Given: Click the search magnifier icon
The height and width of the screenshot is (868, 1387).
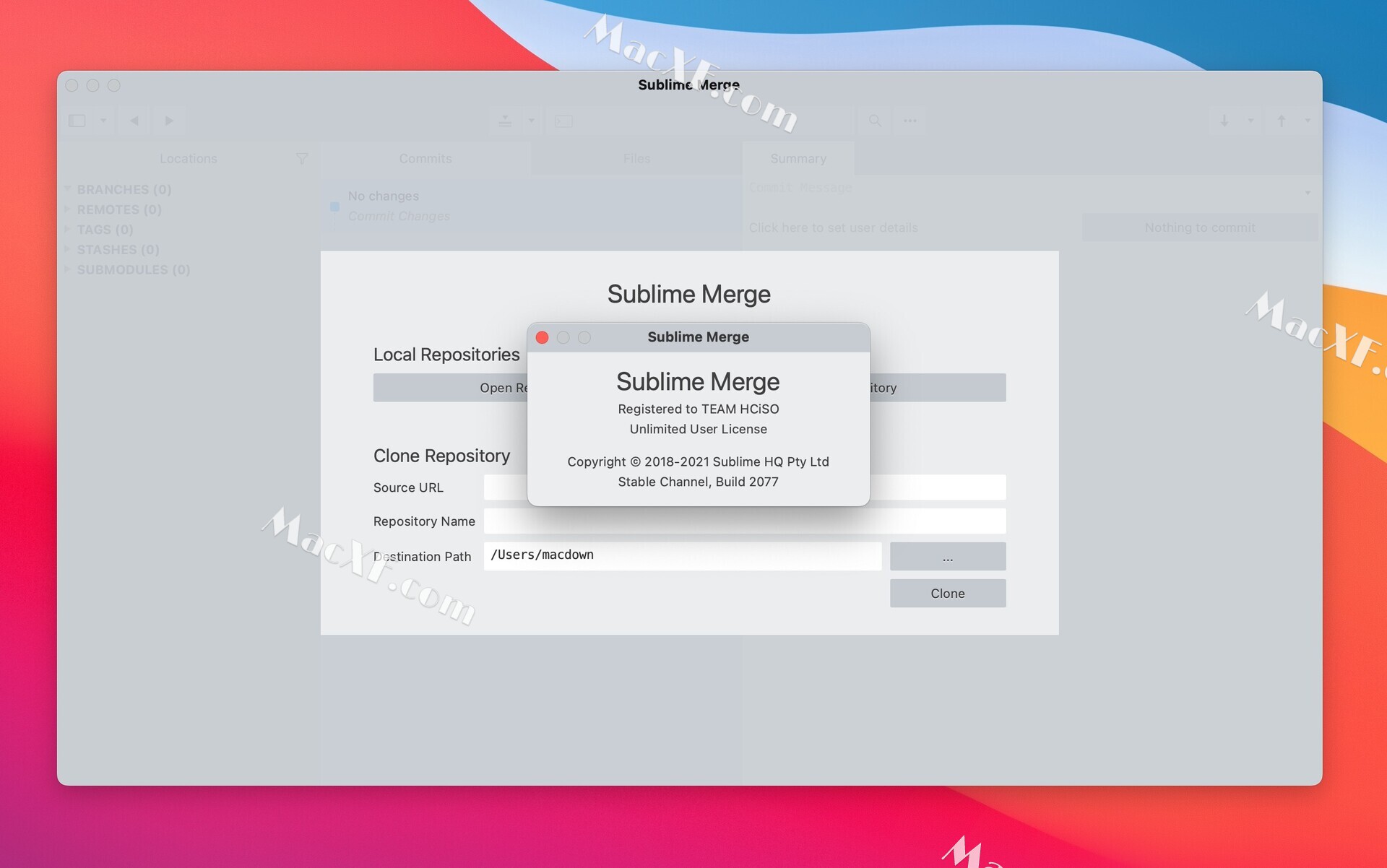Looking at the screenshot, I should tap(874, 120).
